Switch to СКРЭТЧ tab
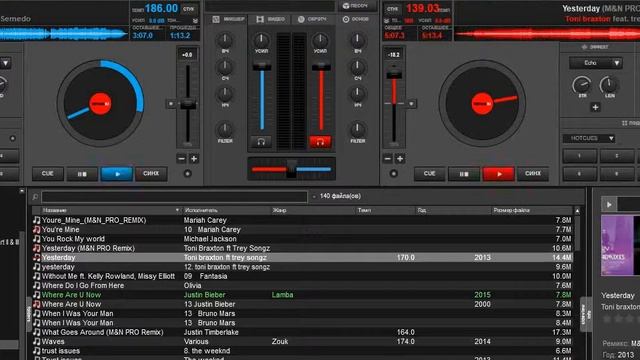The height and width of the screenshot is (360, 640). point(312,19)
